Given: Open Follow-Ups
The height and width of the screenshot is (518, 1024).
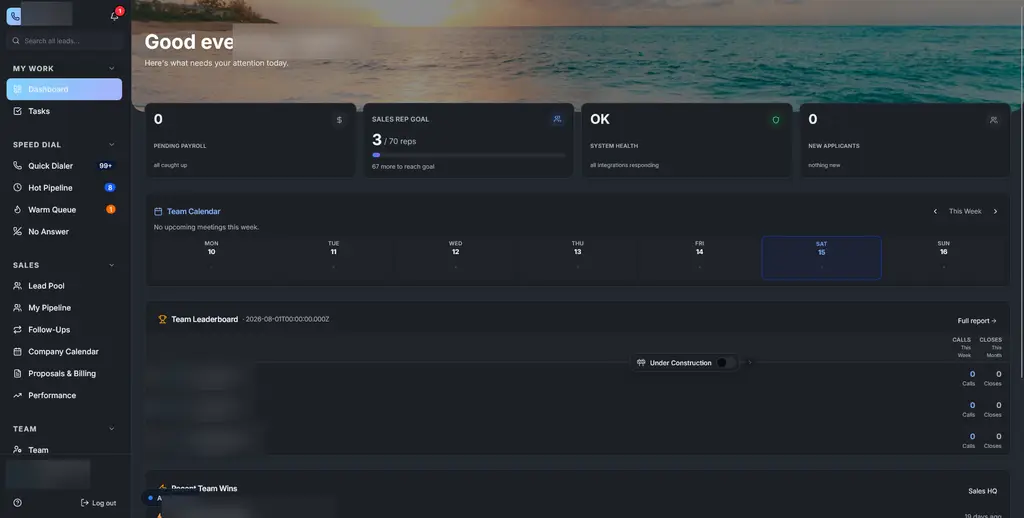Looking at the screenshot, I should pyautogui.click(x=64, y=329).
